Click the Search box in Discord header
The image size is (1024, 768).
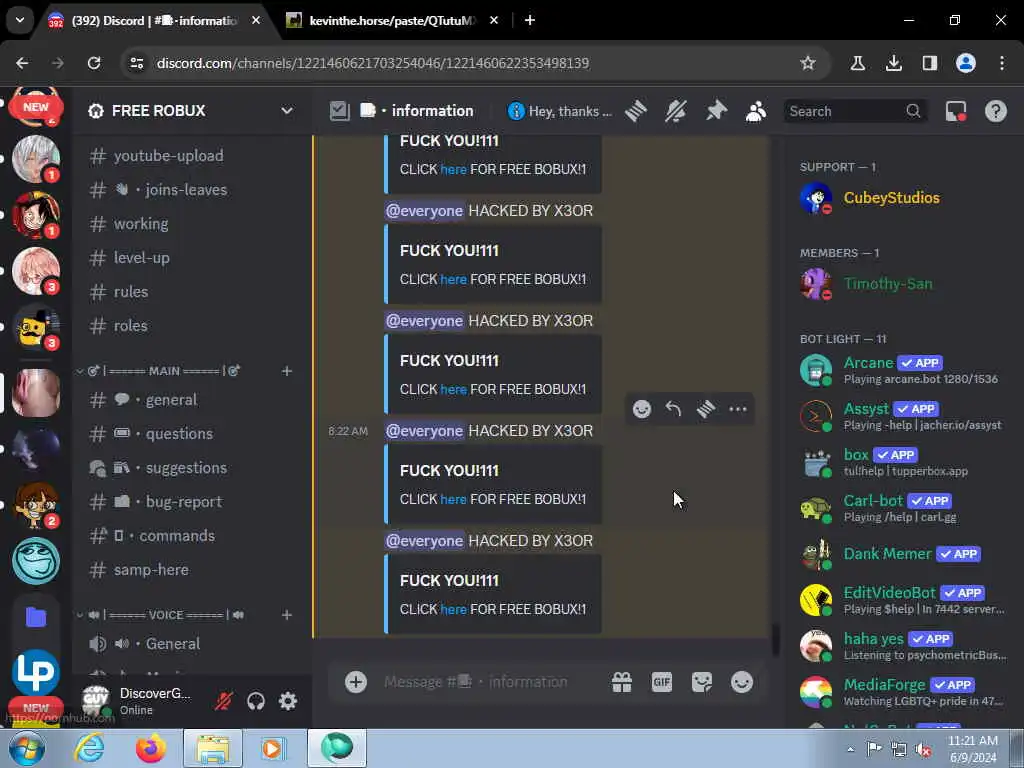(x=855, y=111)
